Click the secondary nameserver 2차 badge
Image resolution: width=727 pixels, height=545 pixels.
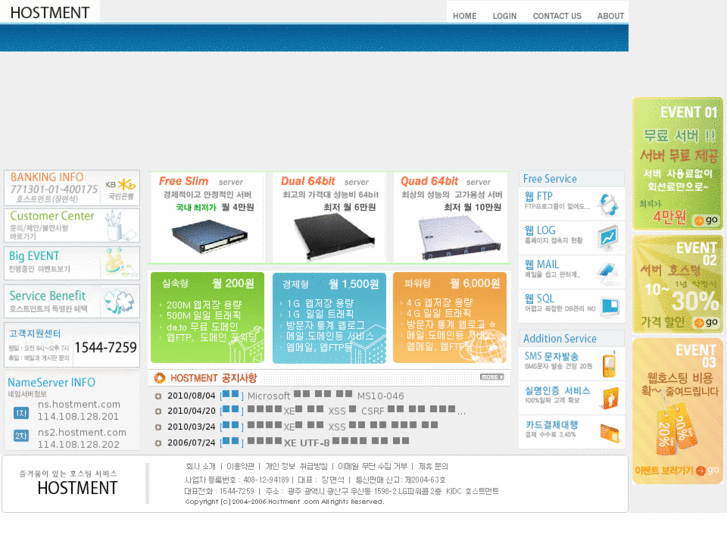point(21,436)
